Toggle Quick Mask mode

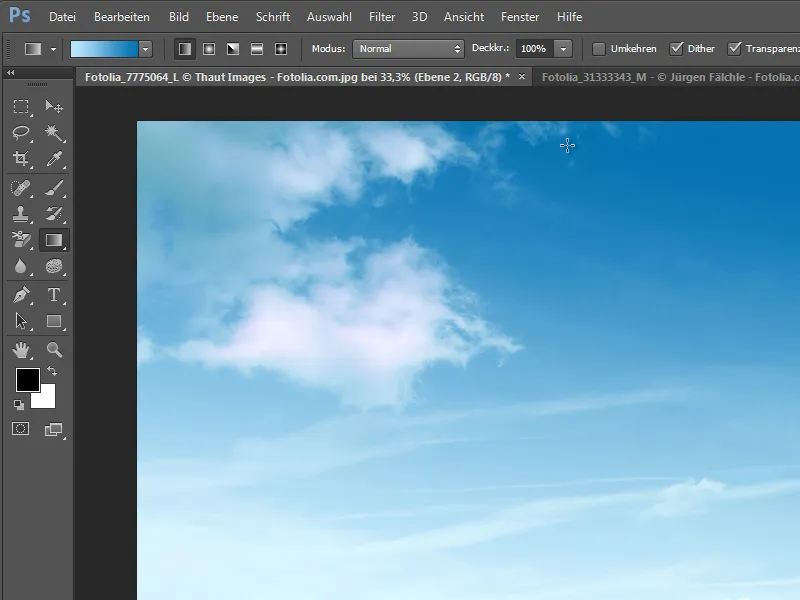pyautogui.click(x=21, y=429)
